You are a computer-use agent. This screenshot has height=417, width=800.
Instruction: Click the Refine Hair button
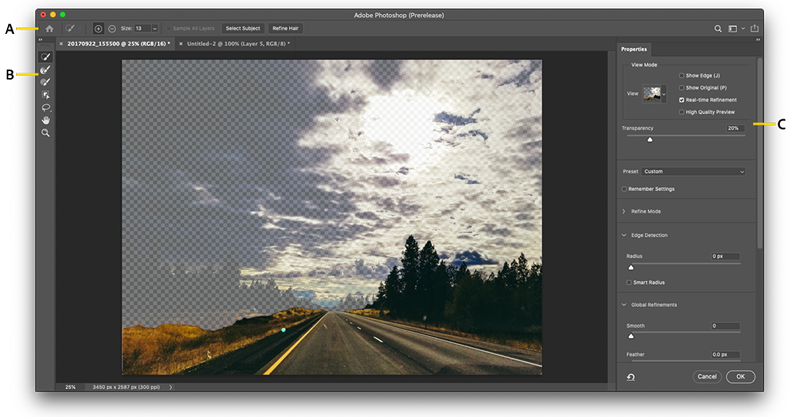point(285,29)
